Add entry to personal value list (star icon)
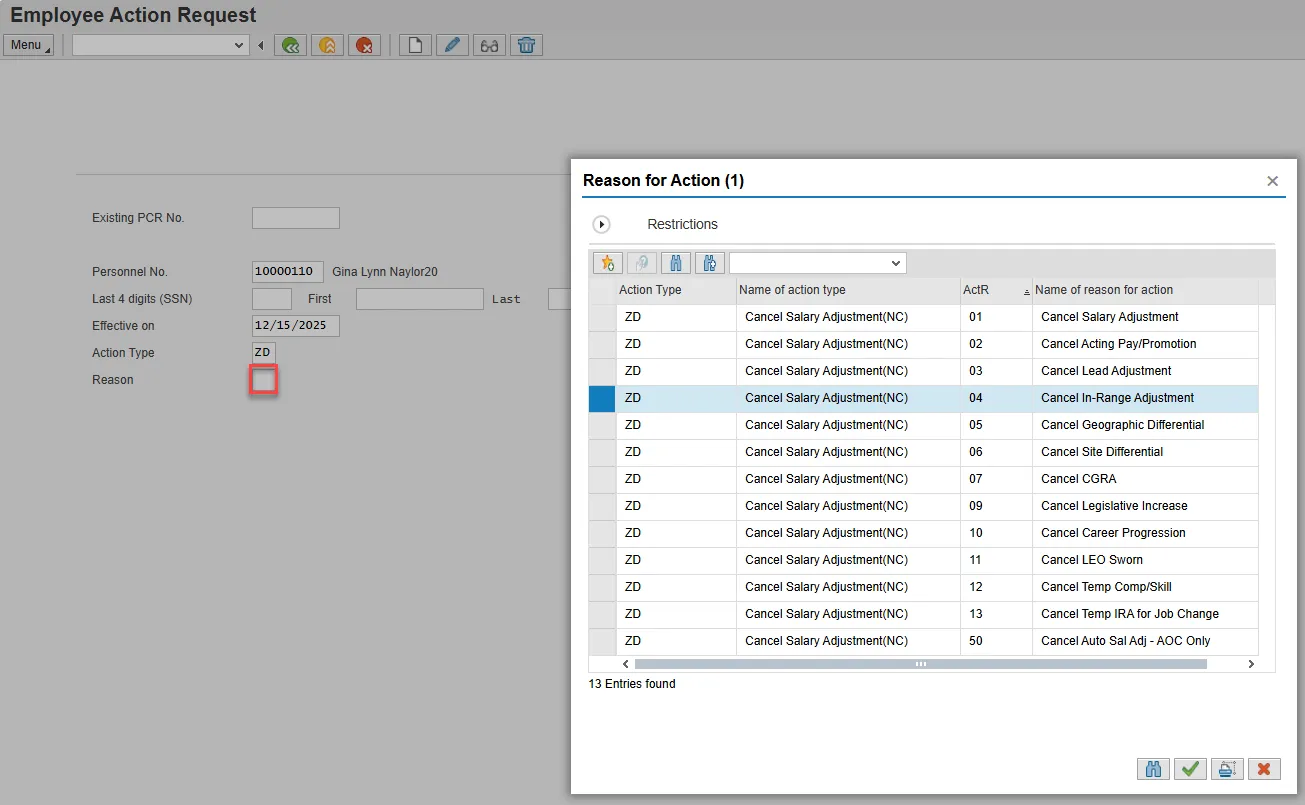The height and width of the screenshot is (805, 1305). click(607, 263)
